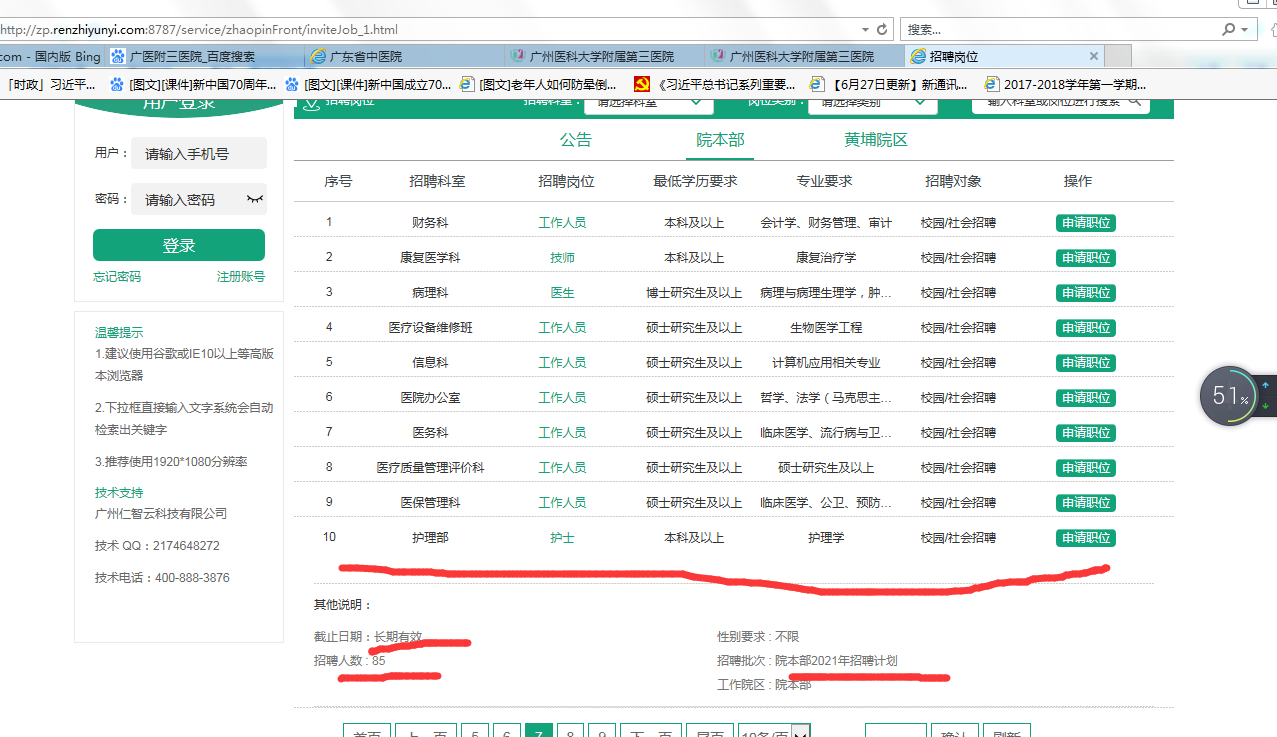Click the 51% floating speed widget

click(1229, 396)
